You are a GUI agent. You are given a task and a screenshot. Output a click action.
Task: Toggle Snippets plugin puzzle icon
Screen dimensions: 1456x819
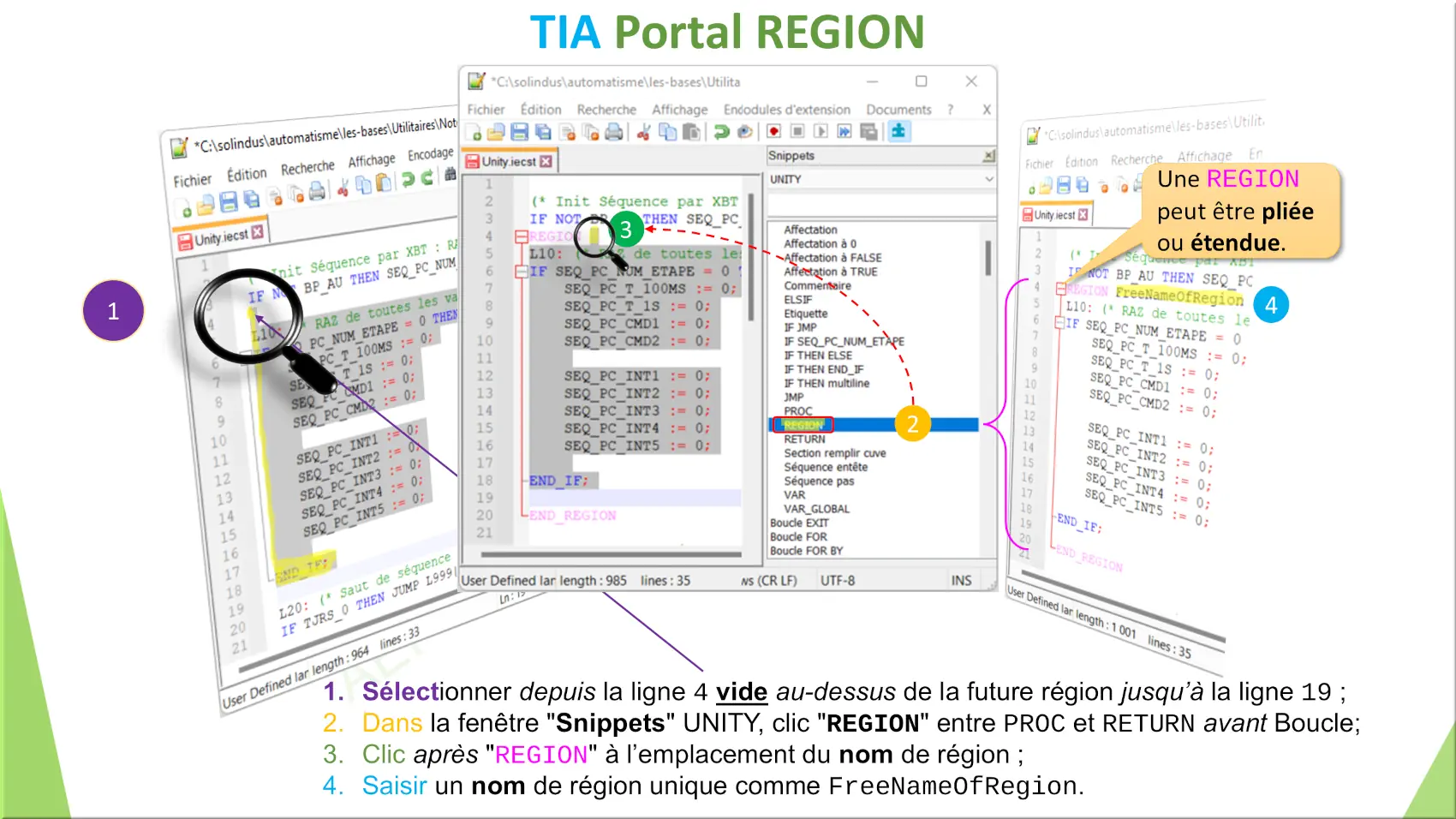coord(898,130)
